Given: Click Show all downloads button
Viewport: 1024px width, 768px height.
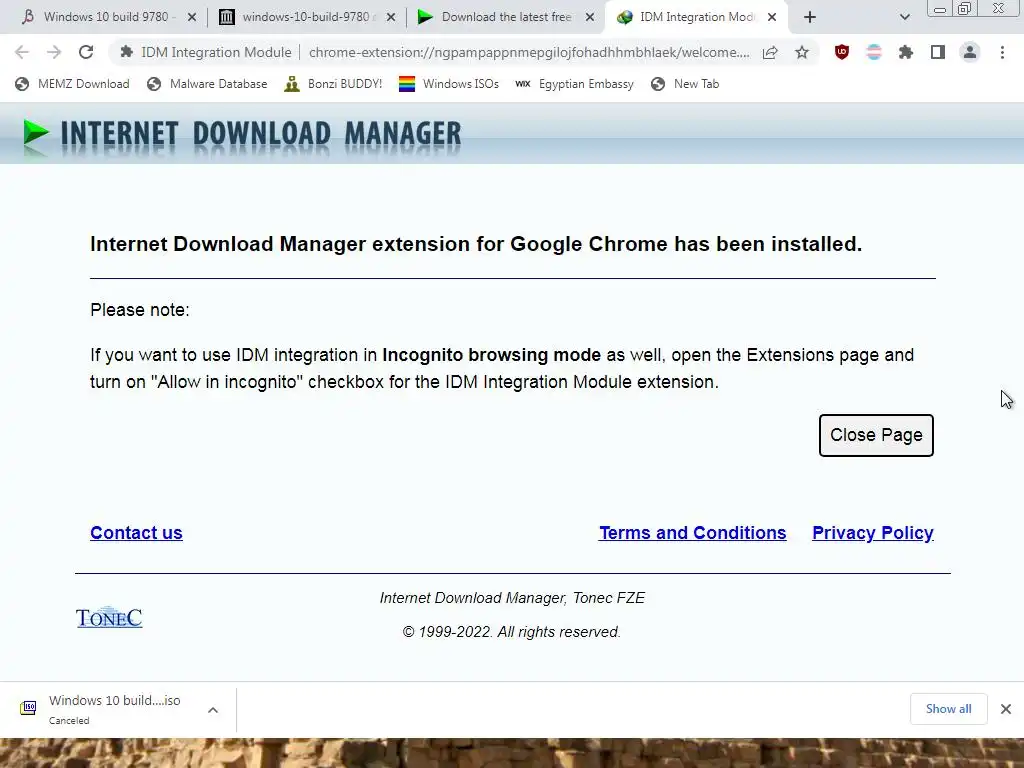Looking at the screenshot, I should coord(948,709).
